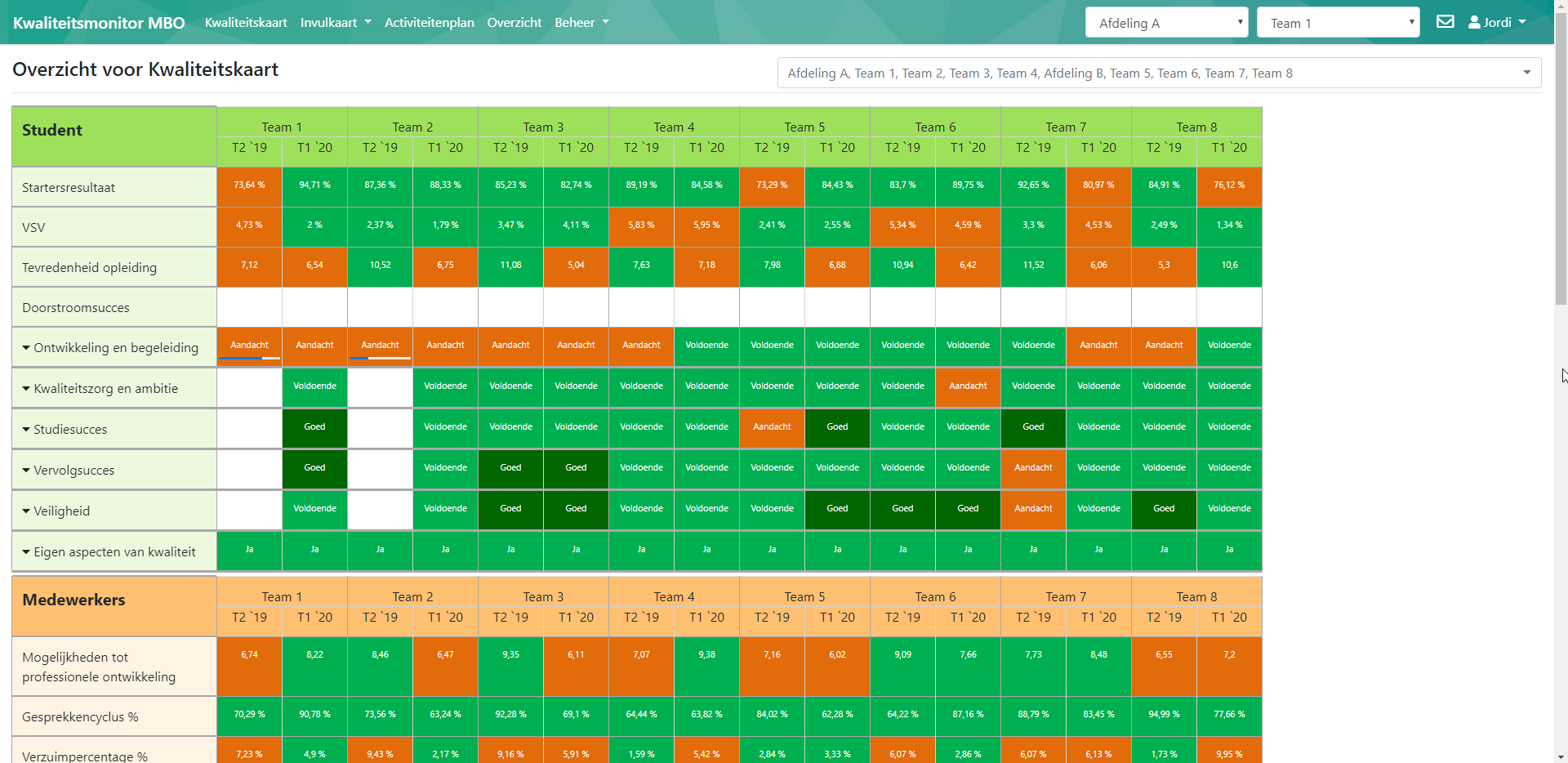Expand Kwaliteitszorg en ambitie row
1568x763 pixels.
tap(100, 389)
